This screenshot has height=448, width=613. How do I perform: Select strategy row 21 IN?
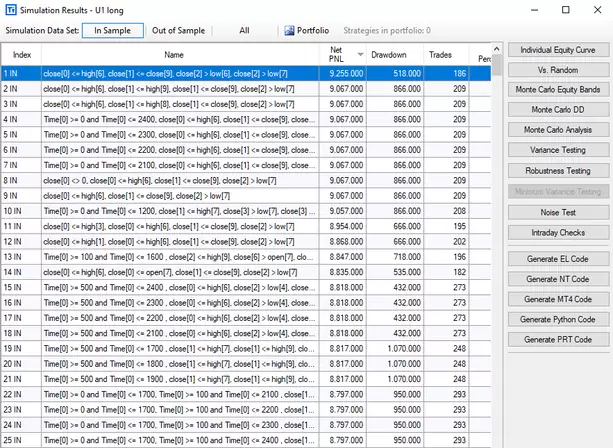tap(246, 379)
